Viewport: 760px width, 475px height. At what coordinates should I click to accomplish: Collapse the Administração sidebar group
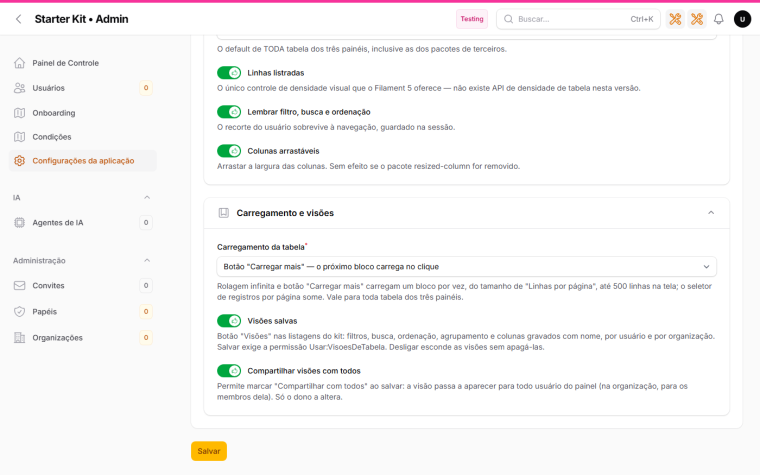tap(147, 260)
